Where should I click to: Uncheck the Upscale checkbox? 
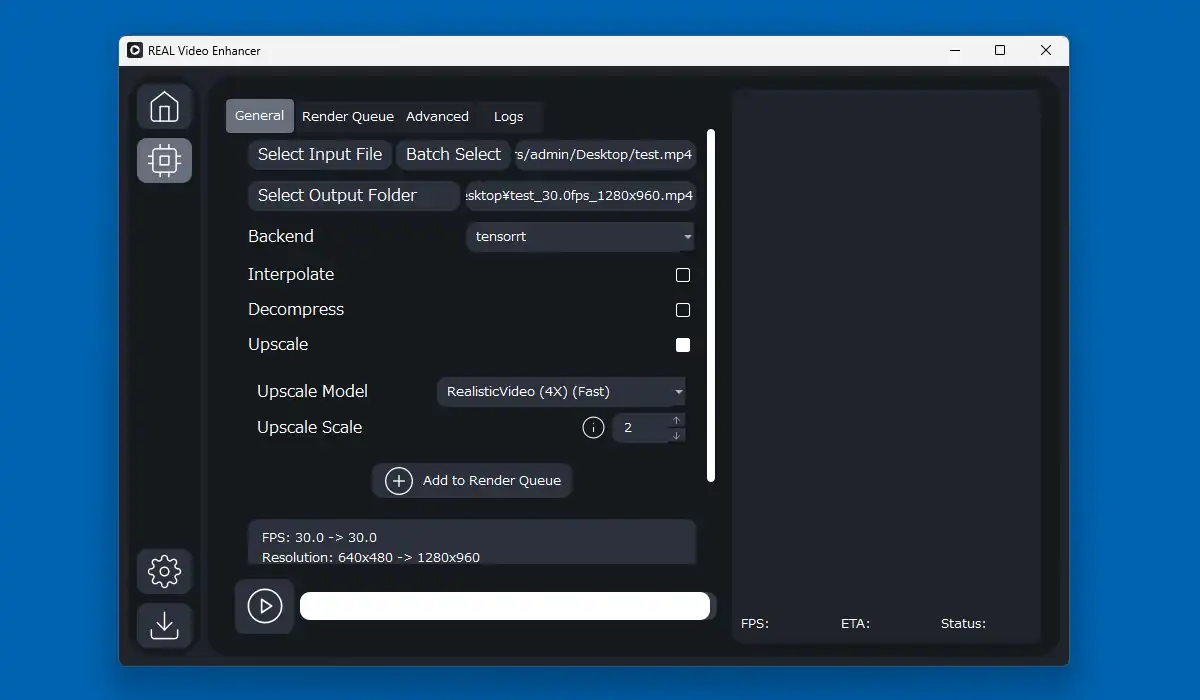[683, 345]
